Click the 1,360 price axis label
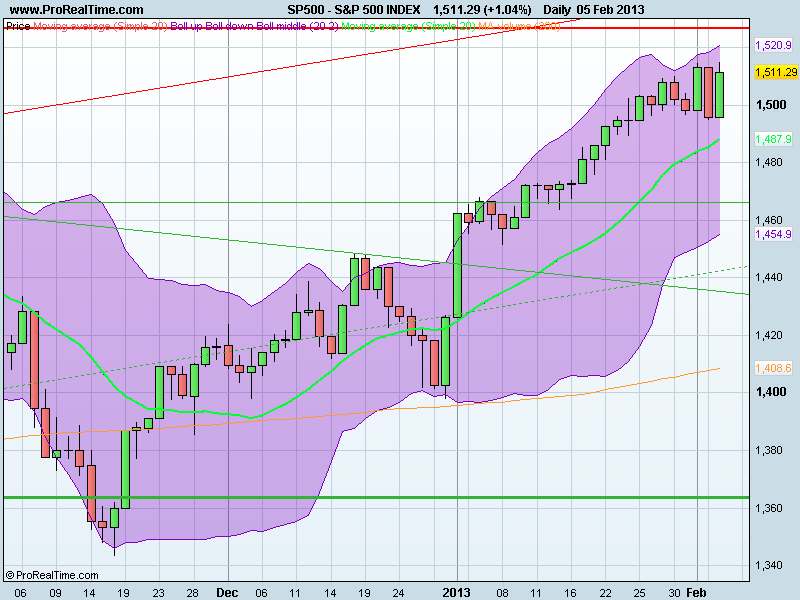The width and height of the screenshot is (800, 600). click(x=769, y=508)
